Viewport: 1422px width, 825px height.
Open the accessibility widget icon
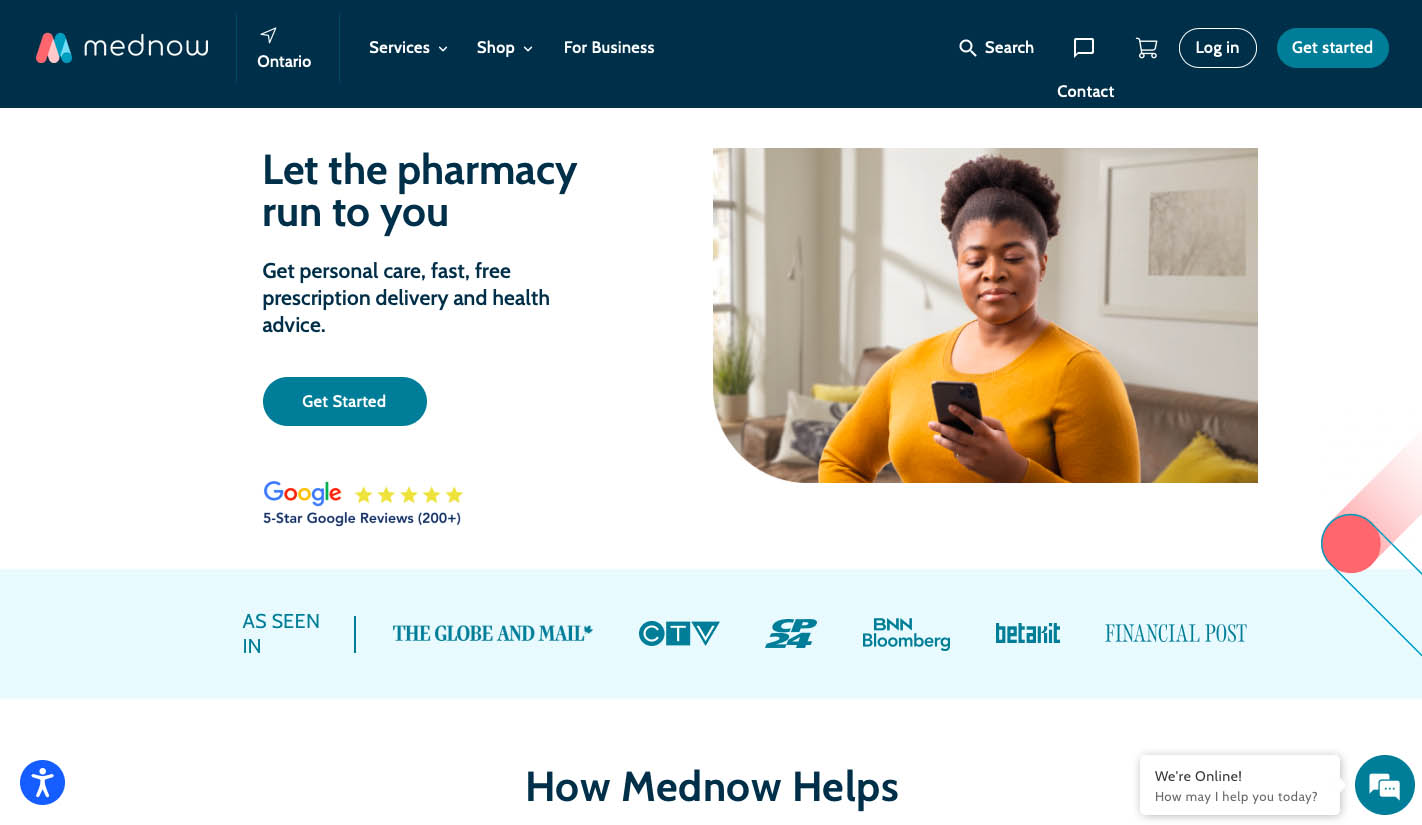click(x=42, y=782)
